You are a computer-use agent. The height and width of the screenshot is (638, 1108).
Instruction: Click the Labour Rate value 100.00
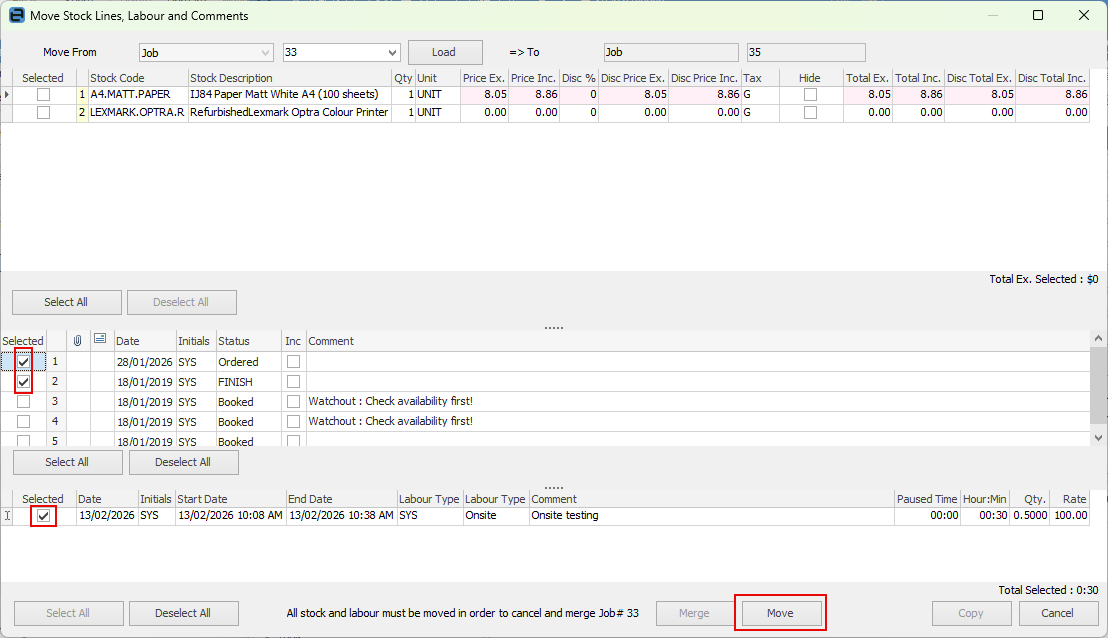1071,516
